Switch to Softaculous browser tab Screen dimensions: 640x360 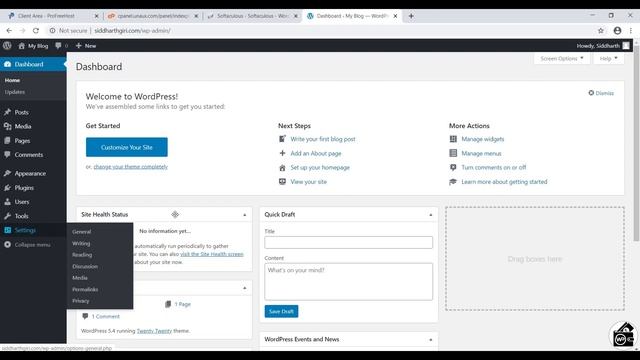pos(252,16)
